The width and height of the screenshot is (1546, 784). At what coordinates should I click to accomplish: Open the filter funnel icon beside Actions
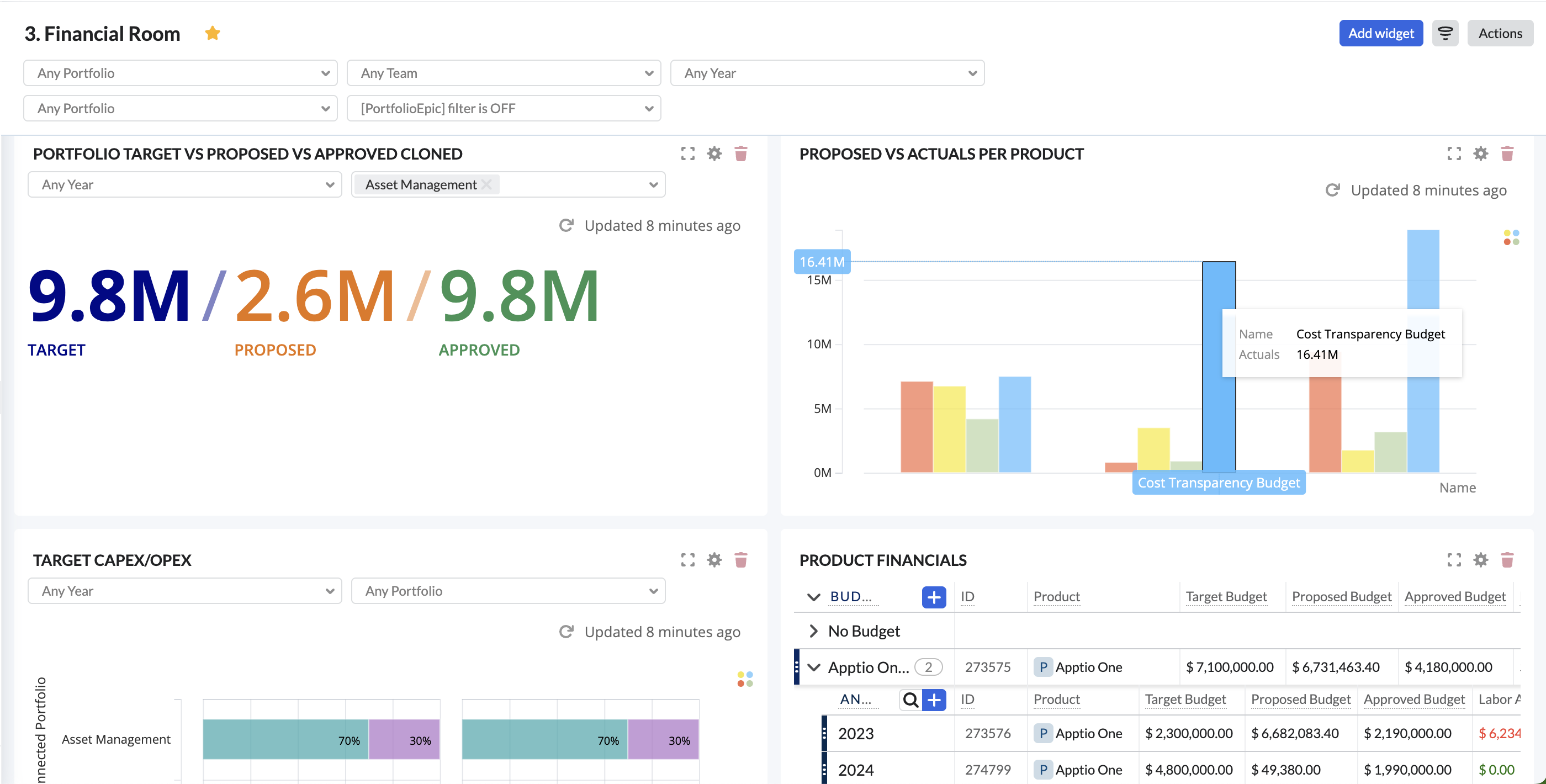click(x=1446, y=33)
